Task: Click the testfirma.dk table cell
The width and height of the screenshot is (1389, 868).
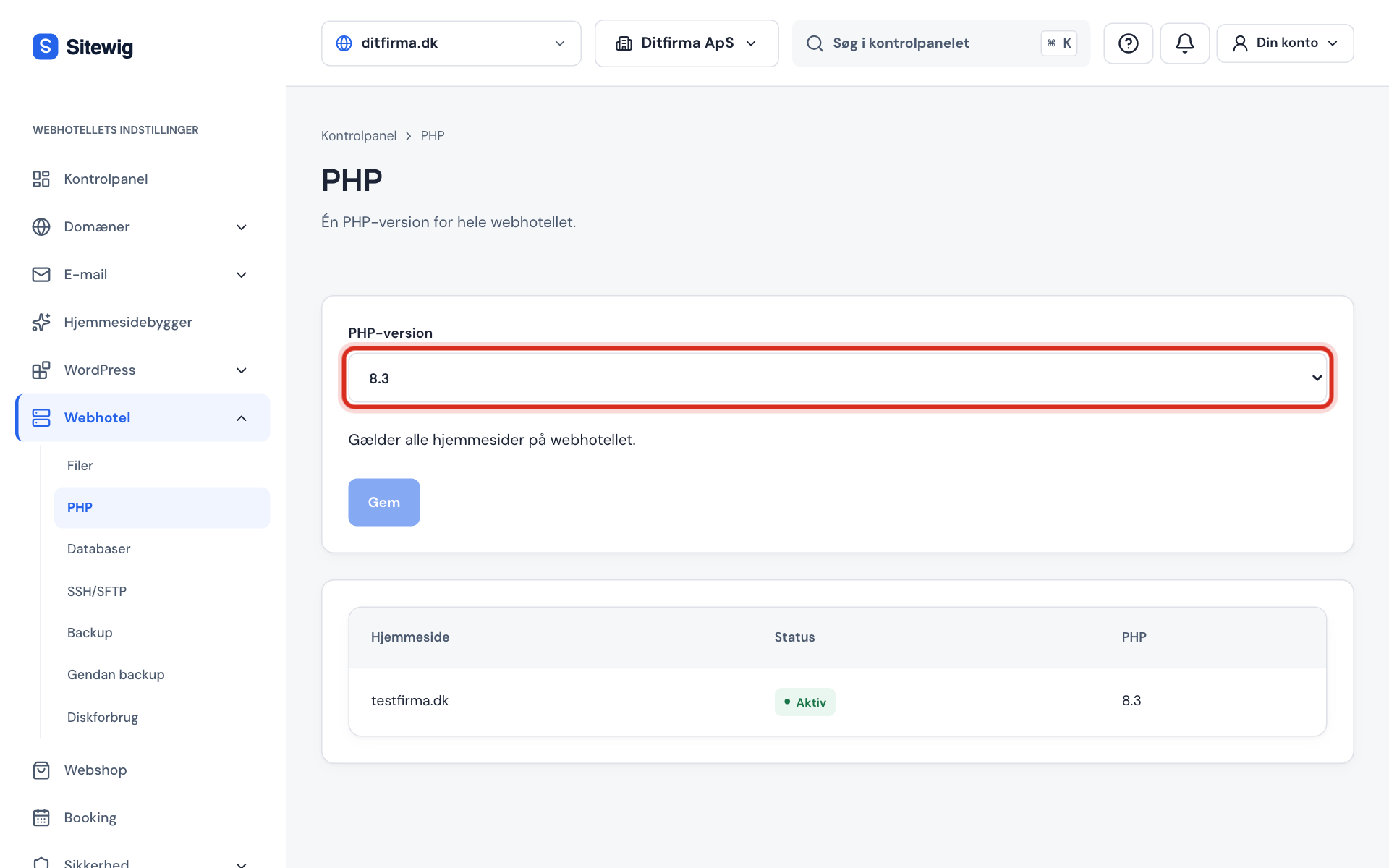Action: (x=409, y=700)
